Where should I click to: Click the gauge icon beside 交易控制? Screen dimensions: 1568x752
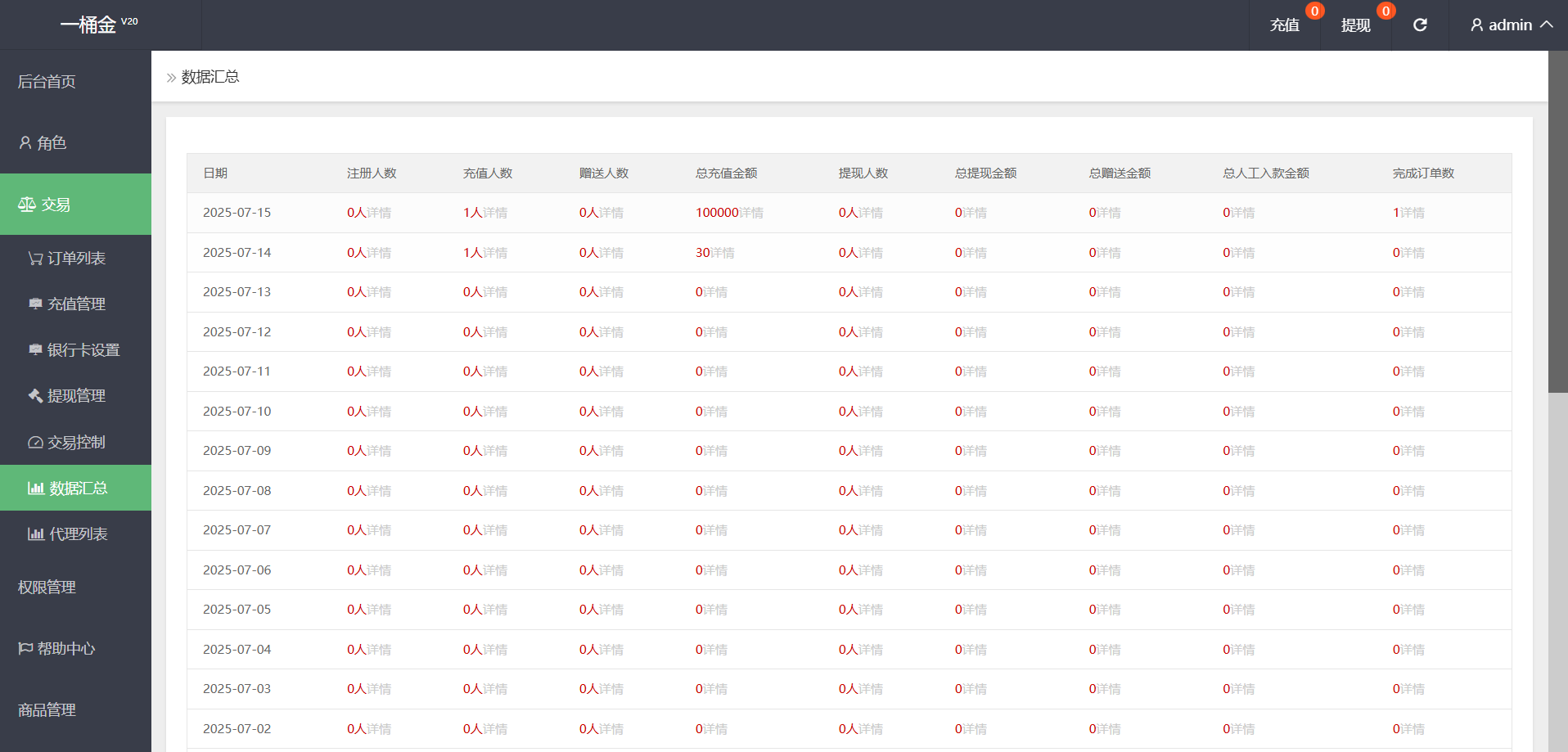(x=35, y=442)
